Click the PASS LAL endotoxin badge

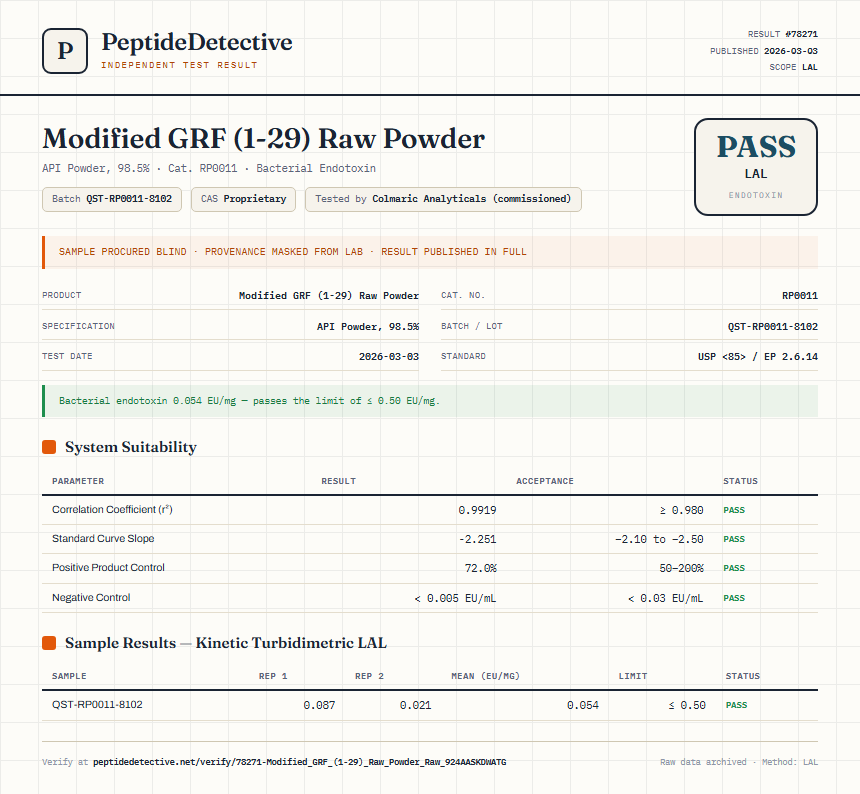click(756, 167)
